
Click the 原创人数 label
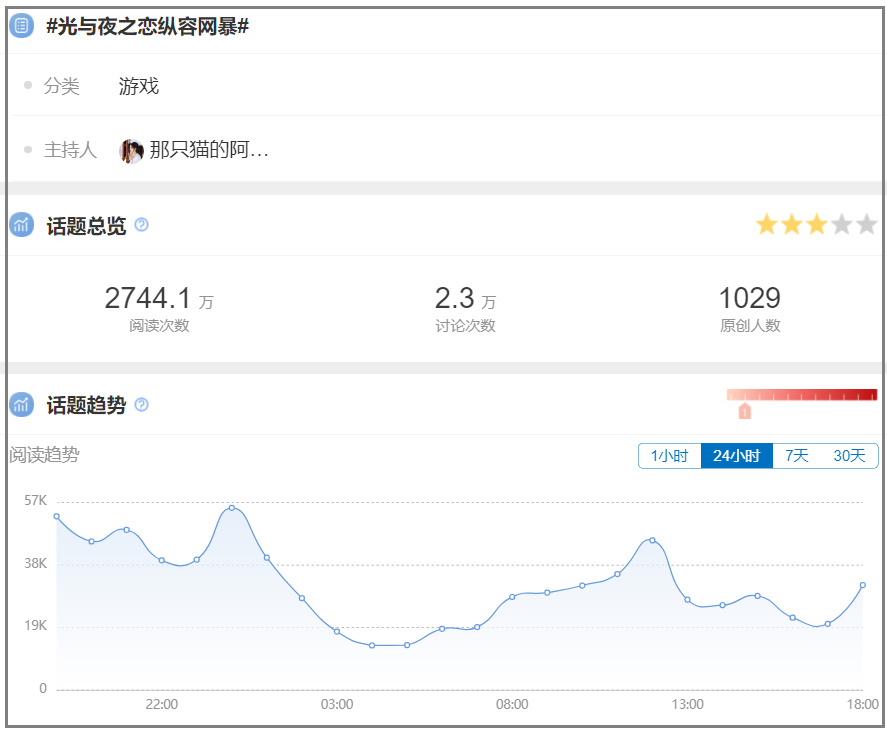(x=750, y=326)
